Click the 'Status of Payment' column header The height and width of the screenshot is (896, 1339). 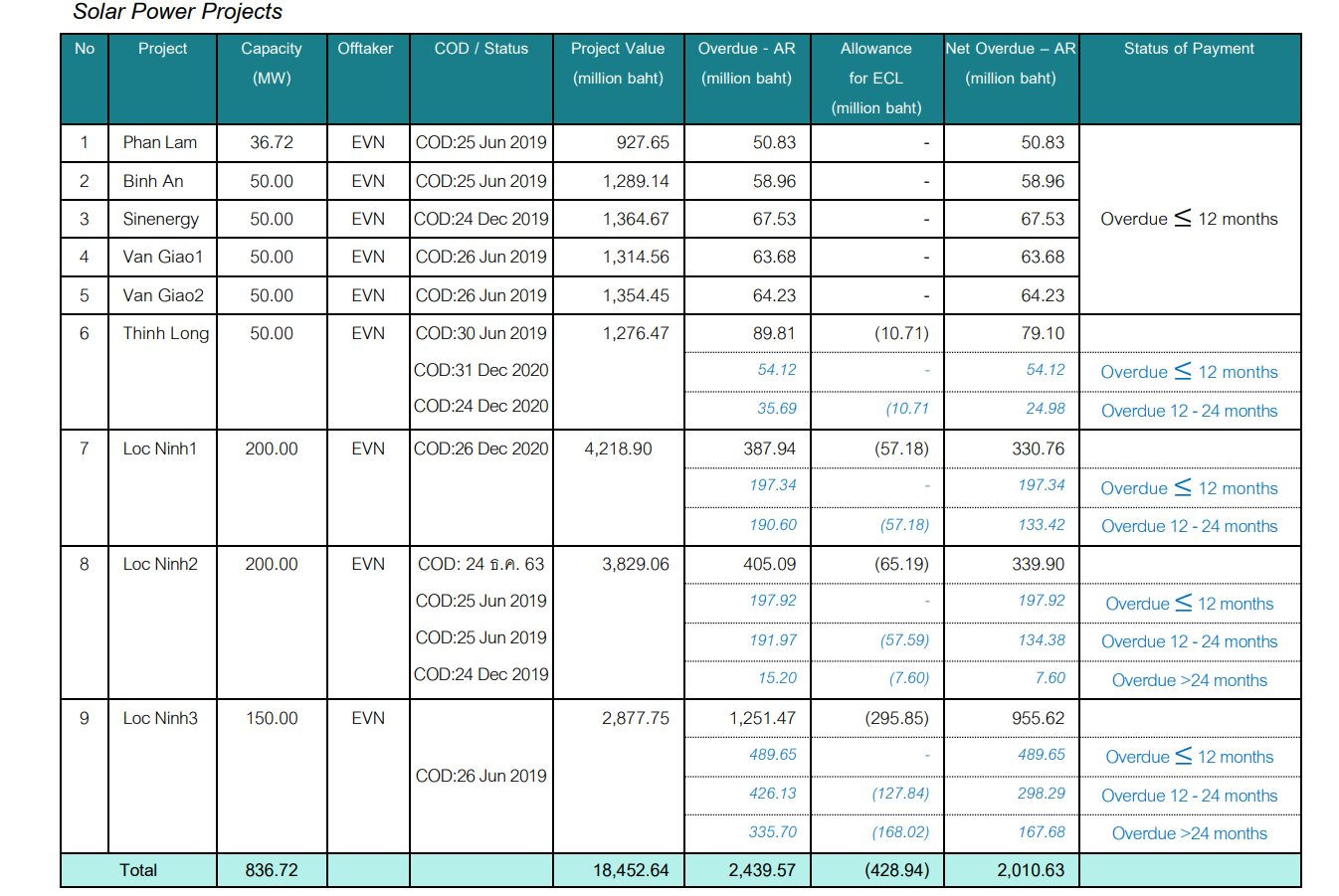tap(1189, 49)
